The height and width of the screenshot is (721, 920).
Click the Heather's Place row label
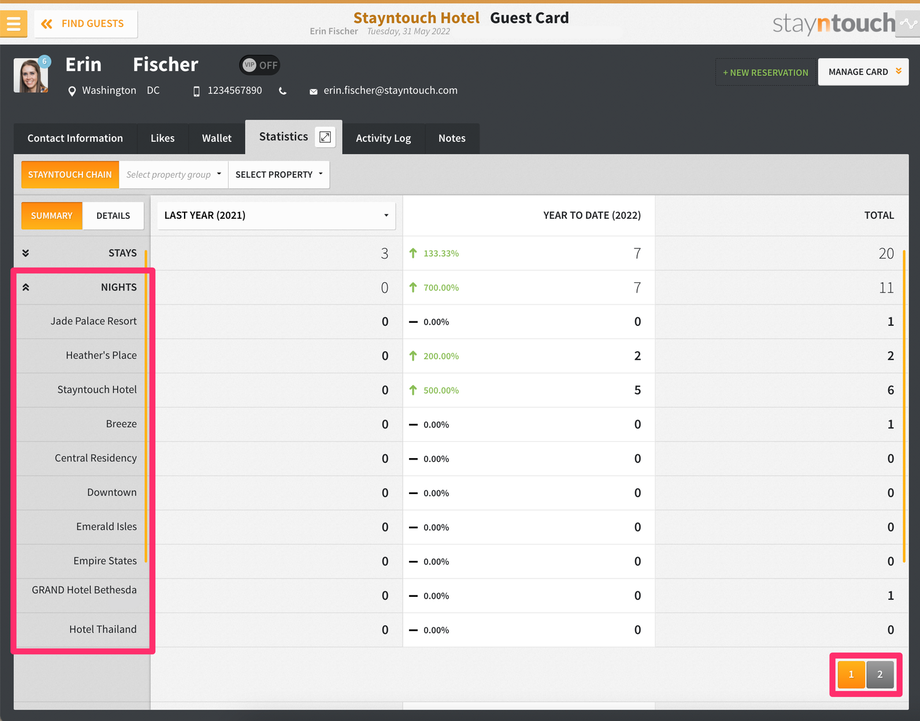tap(101, 355)
